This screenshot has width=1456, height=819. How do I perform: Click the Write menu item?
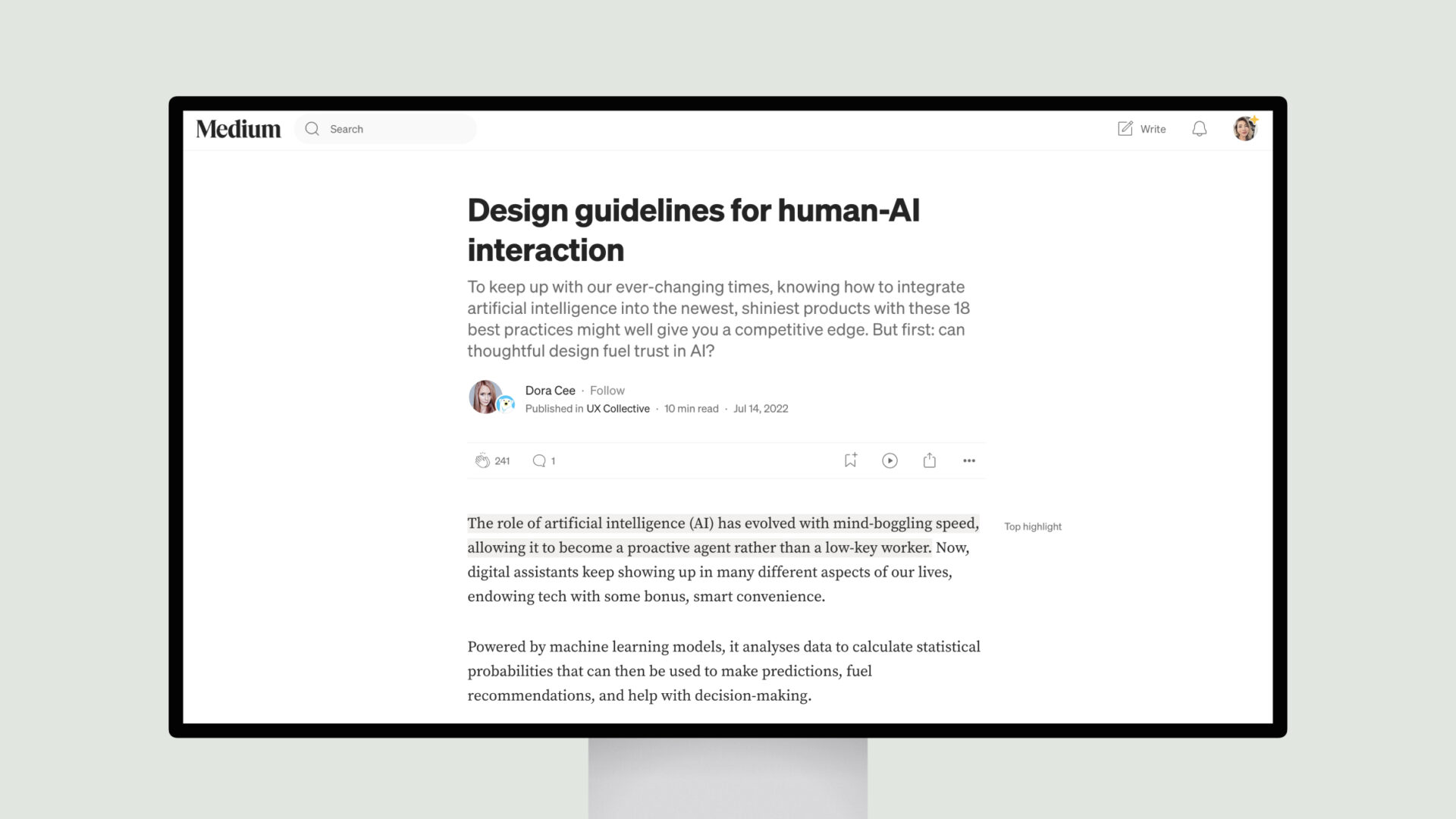point(1141,128)
